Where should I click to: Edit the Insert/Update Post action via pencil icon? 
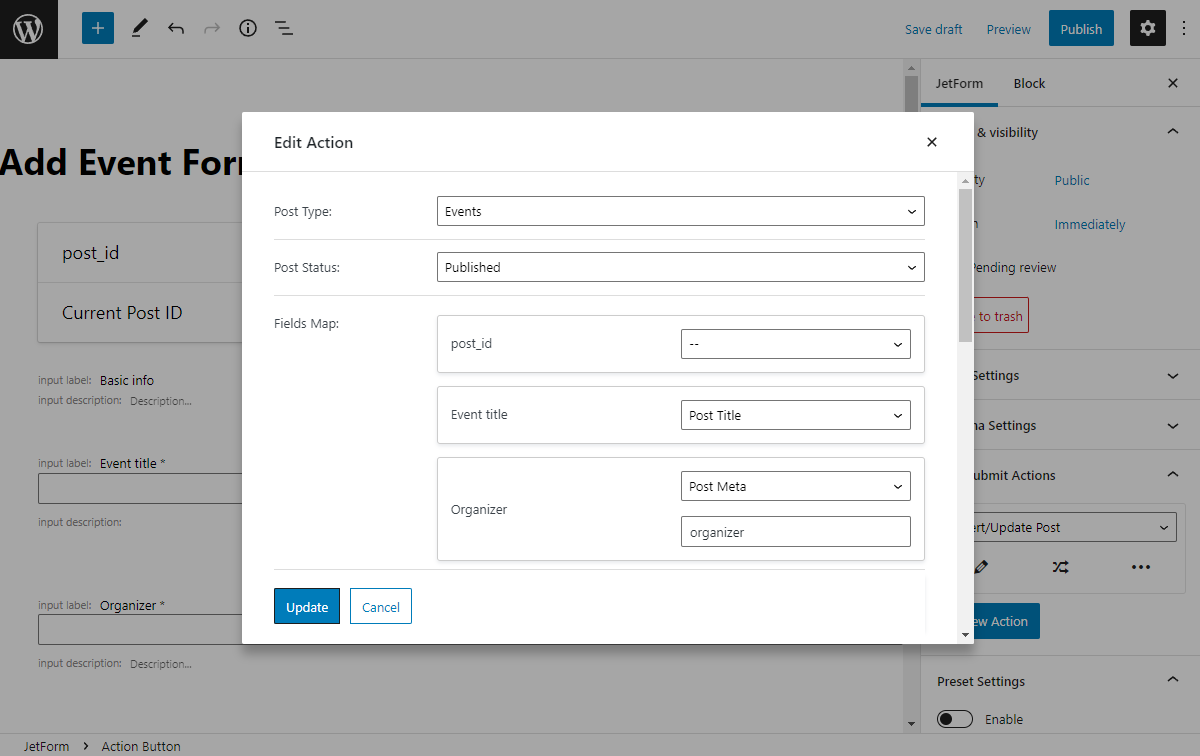981,567
